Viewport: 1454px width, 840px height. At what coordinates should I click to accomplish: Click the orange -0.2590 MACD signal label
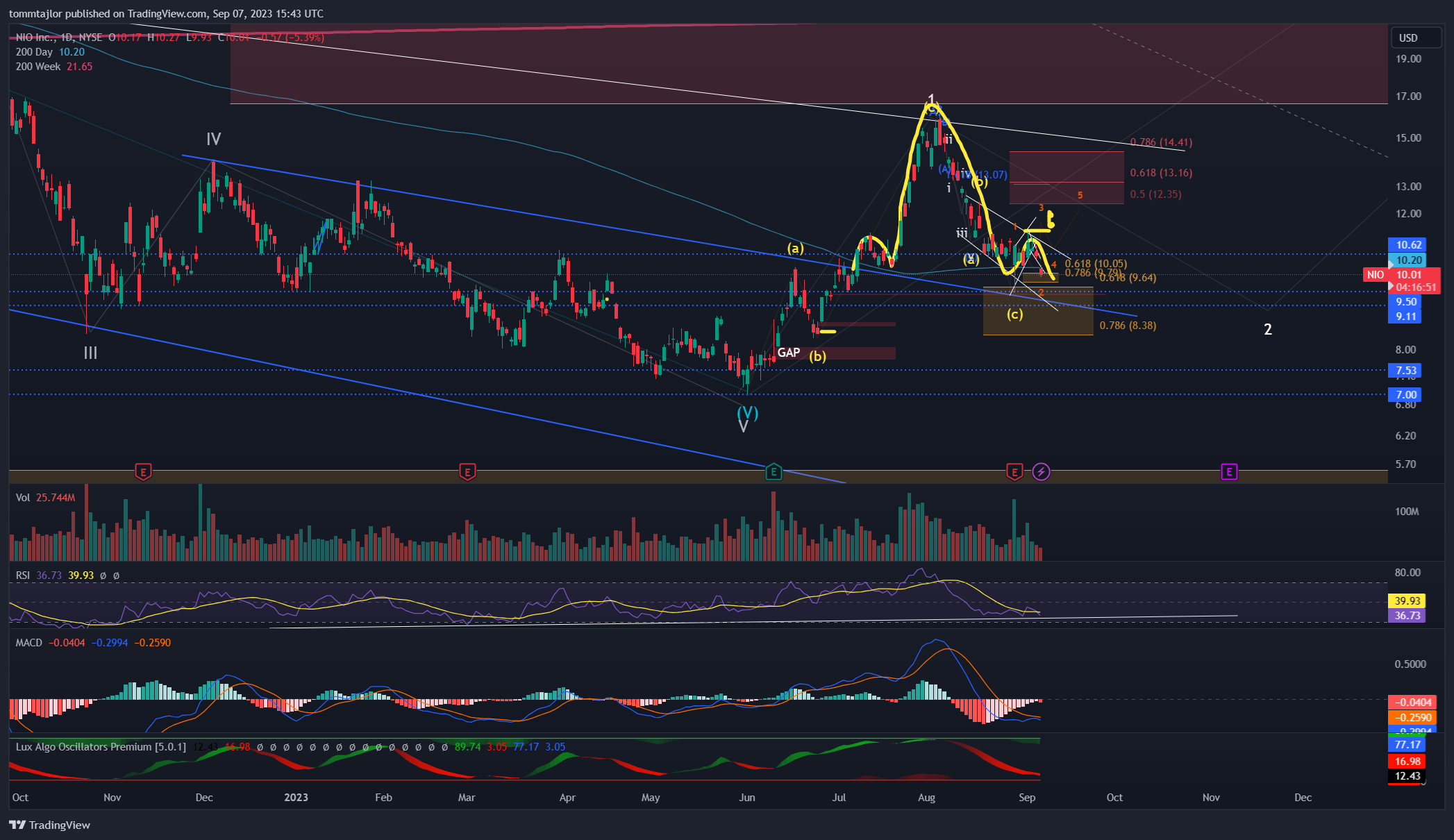(x=1414, y=718)
